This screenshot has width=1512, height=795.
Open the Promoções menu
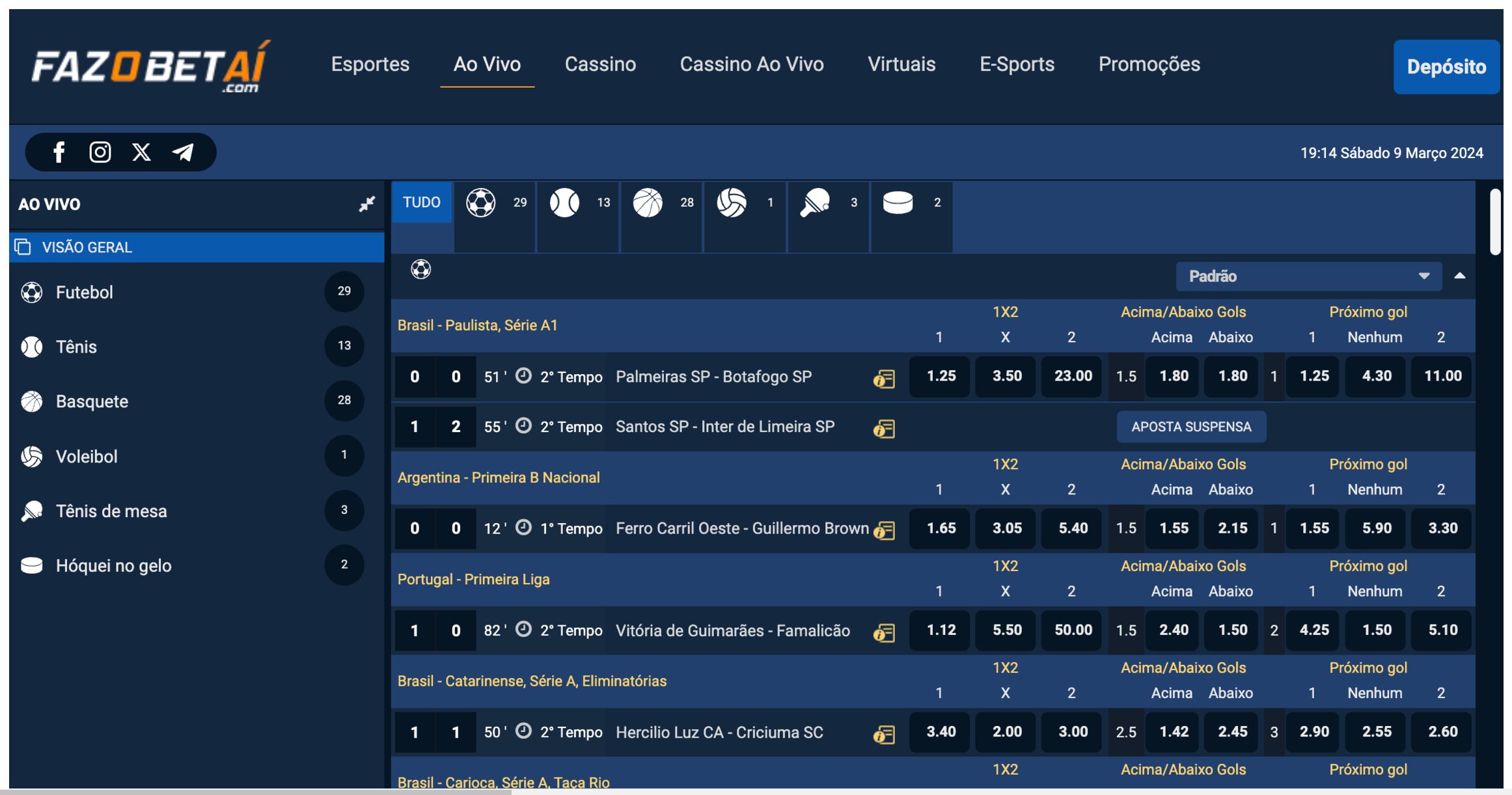(x=1149, y=64)
